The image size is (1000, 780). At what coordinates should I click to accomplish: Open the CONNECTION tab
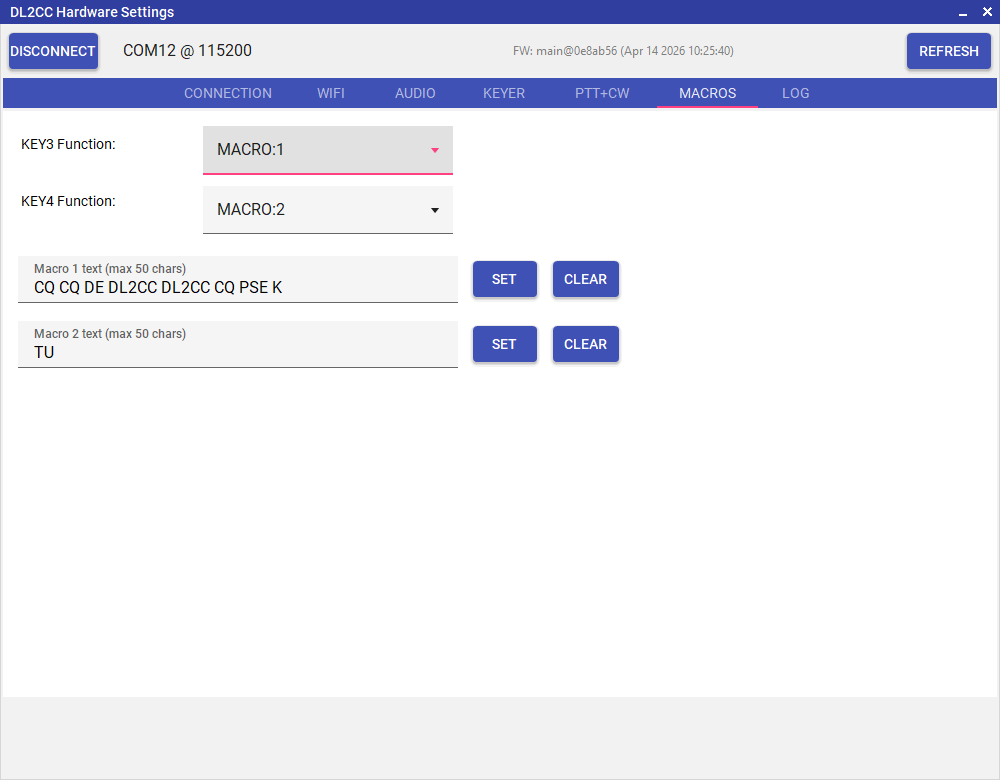pos(228,93)
